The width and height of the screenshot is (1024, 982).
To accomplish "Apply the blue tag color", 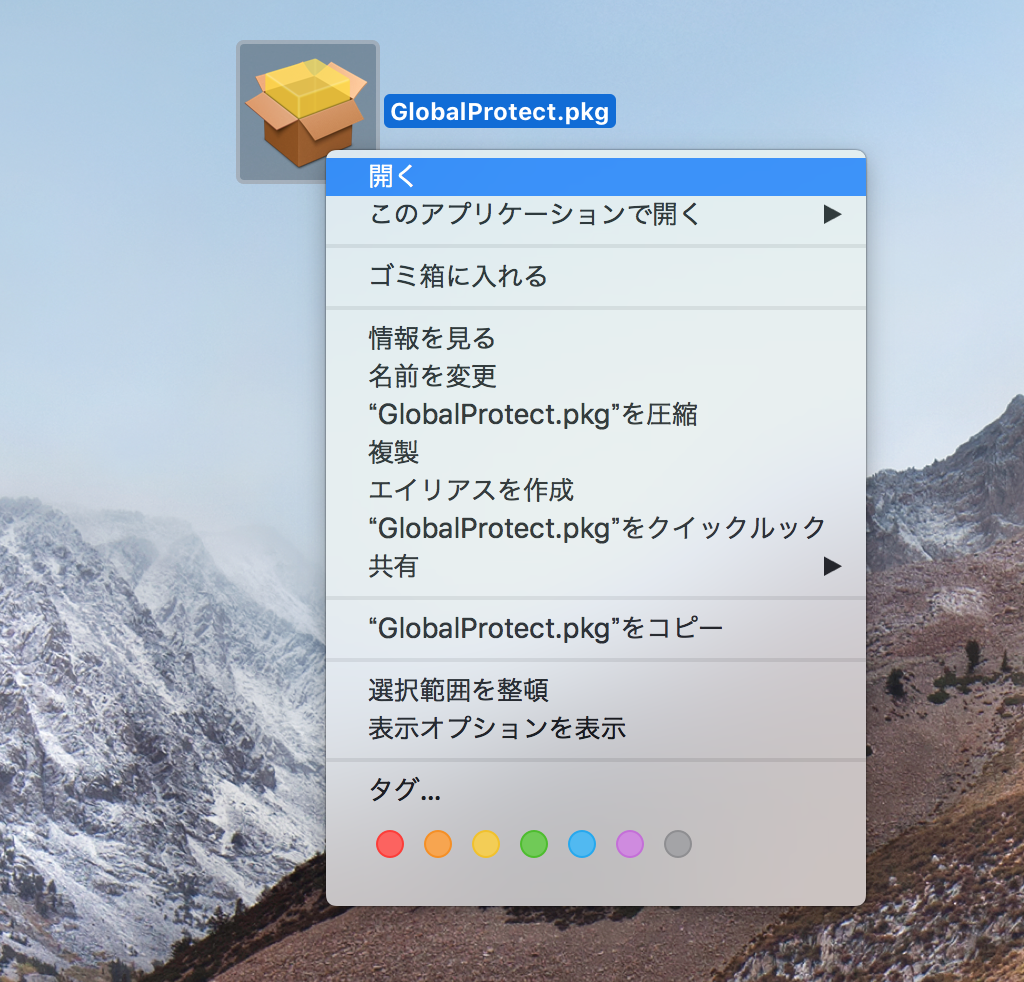I will (582, 844).
